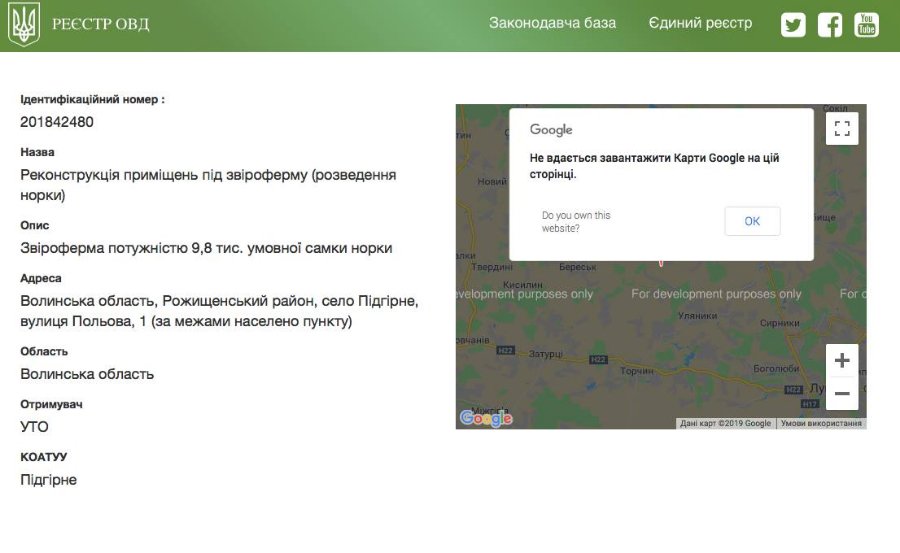Open the Єдиний реєстр menu item
Viewport: 900px width, 553px height.
pyautogui.click(x=700, y=23)
